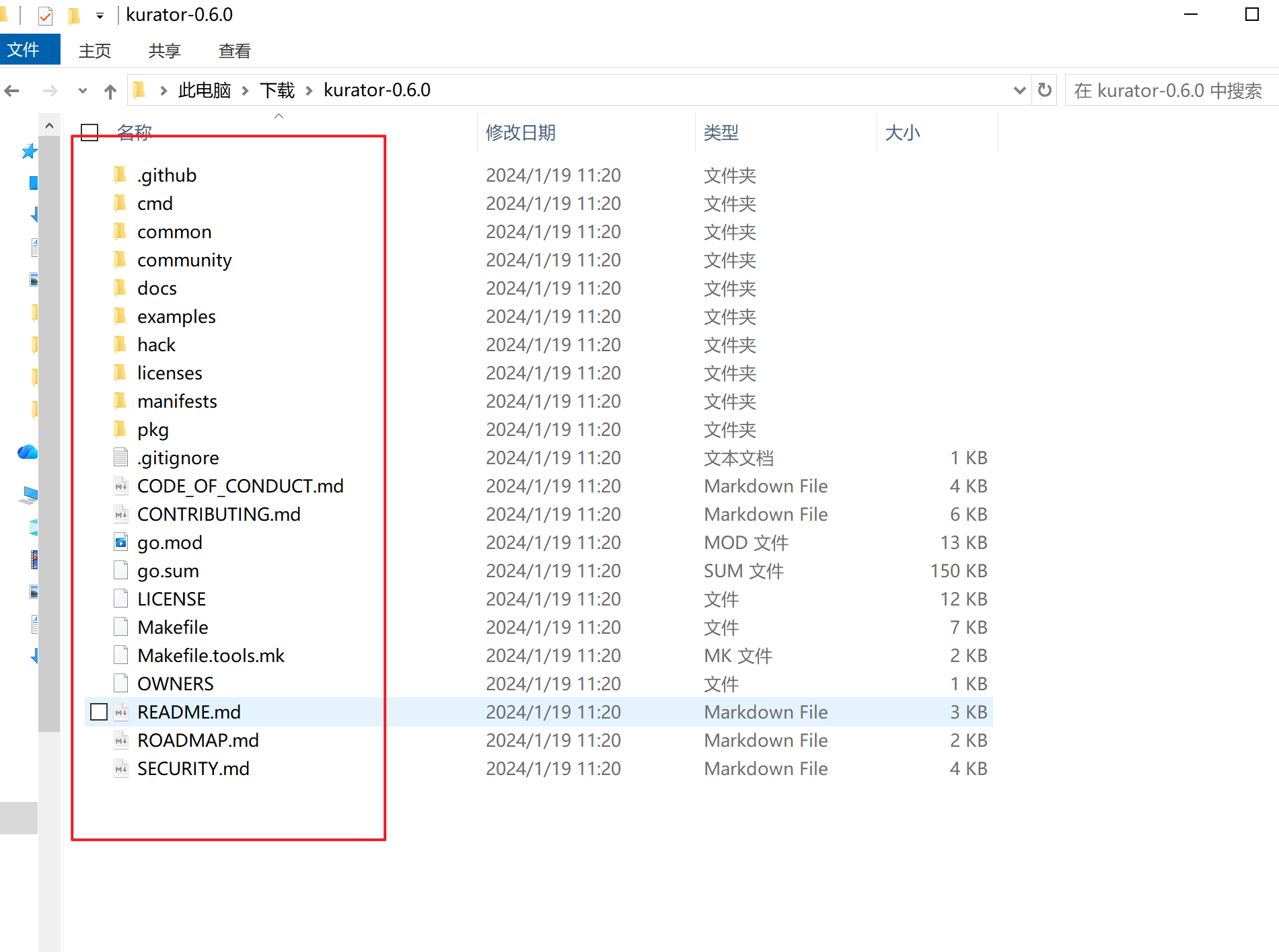This screenshot has width=1279, height=952.
Task: Click the OneDrive cloud icon in sidebar
Action: coord(28,452)
